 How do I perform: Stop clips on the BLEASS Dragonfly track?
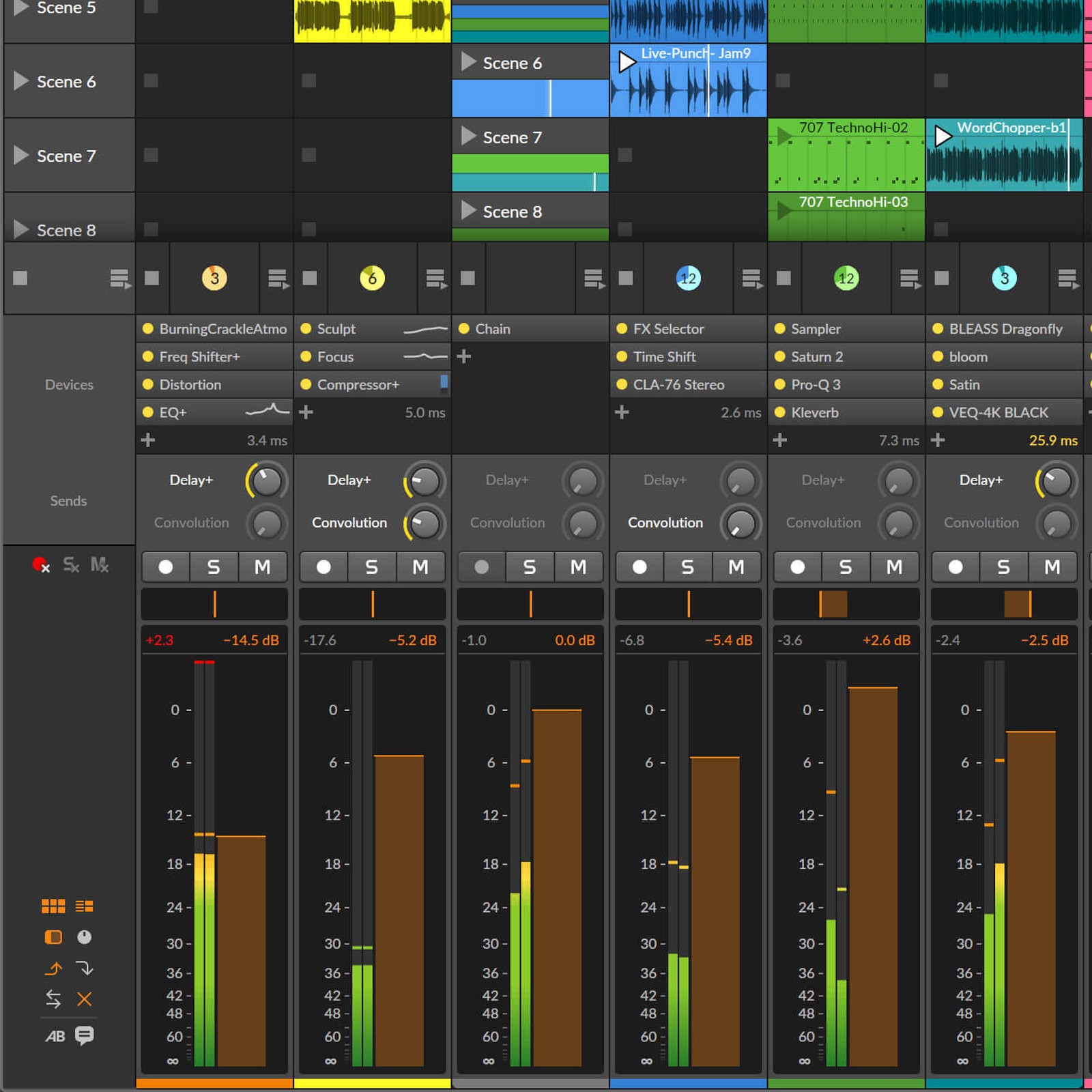(942, 278)
